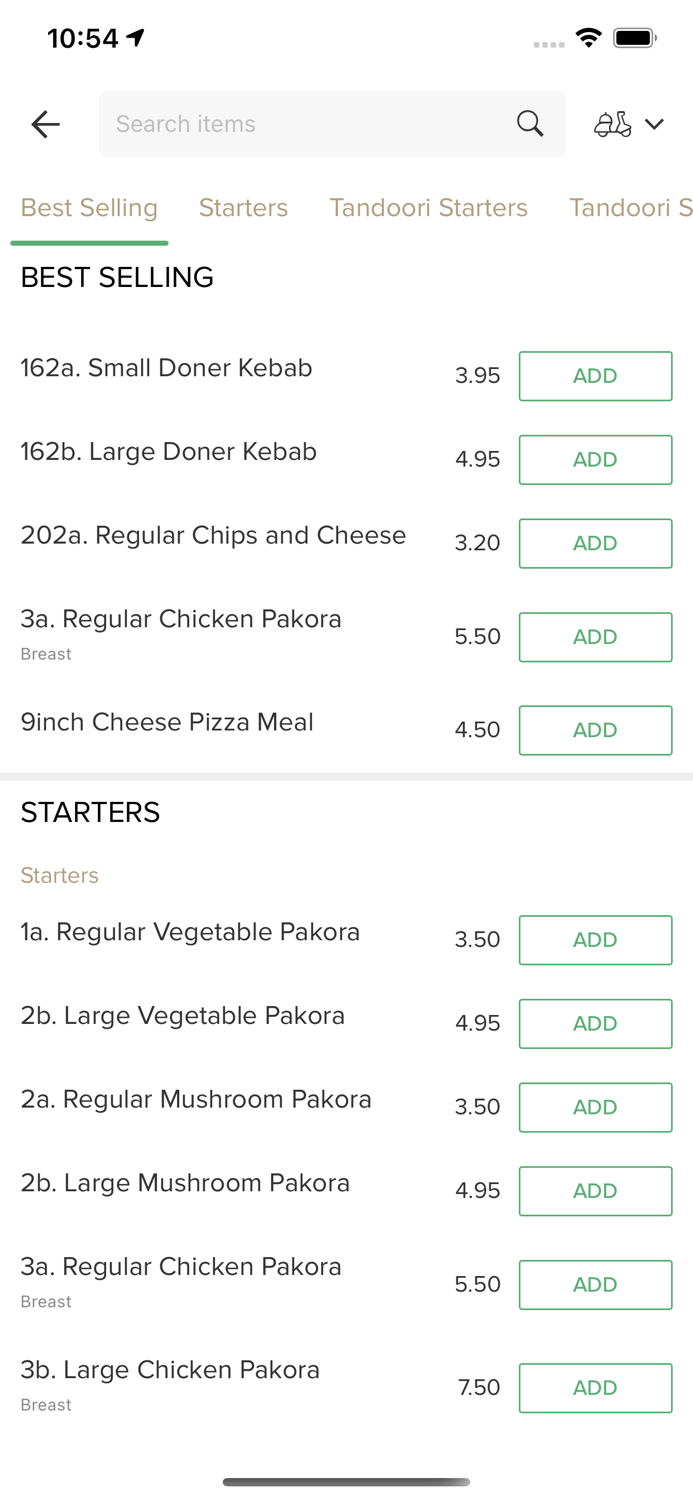Focus the Search items field
Screen dimensions: 693x1500
point(300,124)
